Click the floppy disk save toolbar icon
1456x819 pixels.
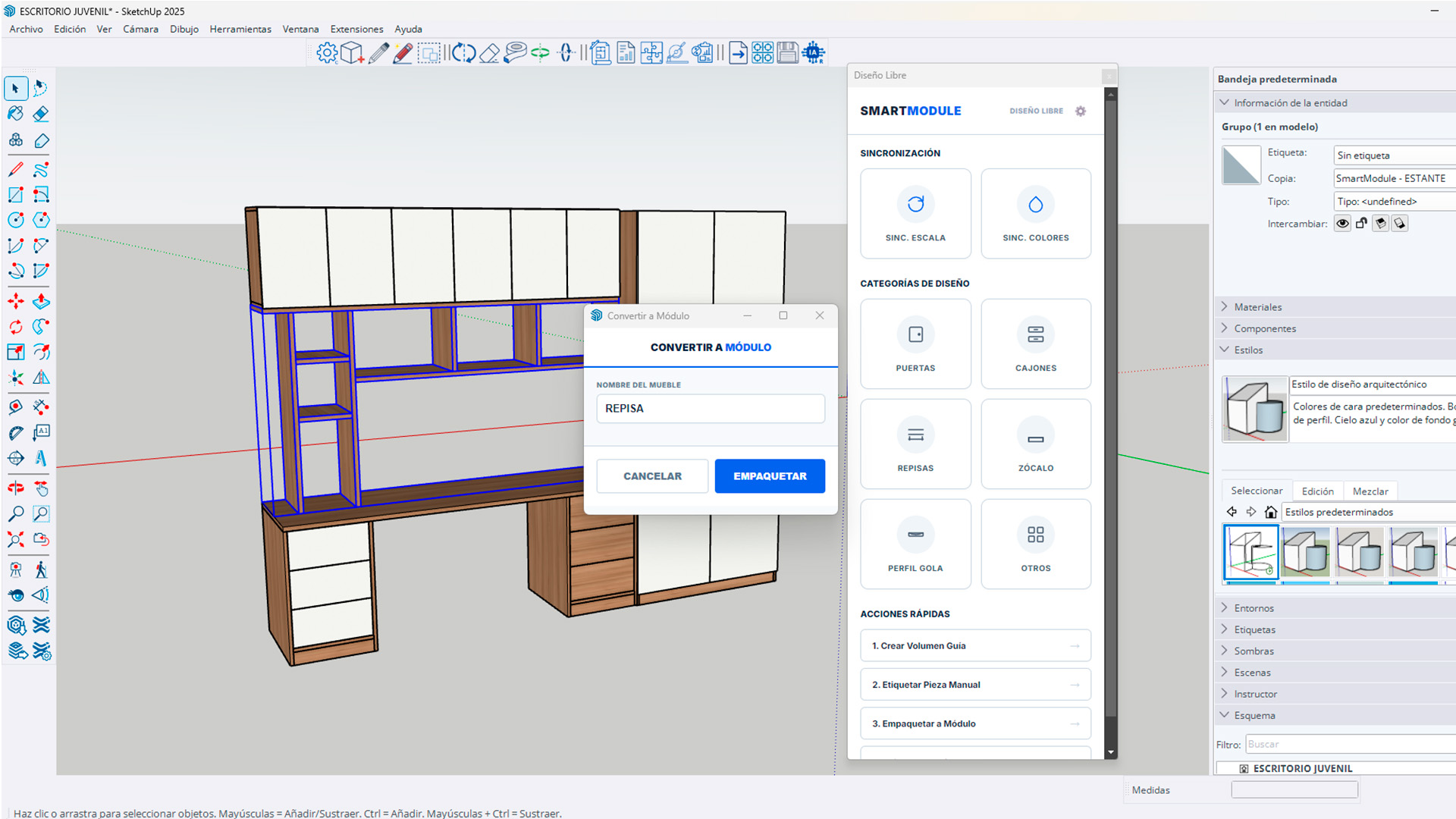pos(788,52)
